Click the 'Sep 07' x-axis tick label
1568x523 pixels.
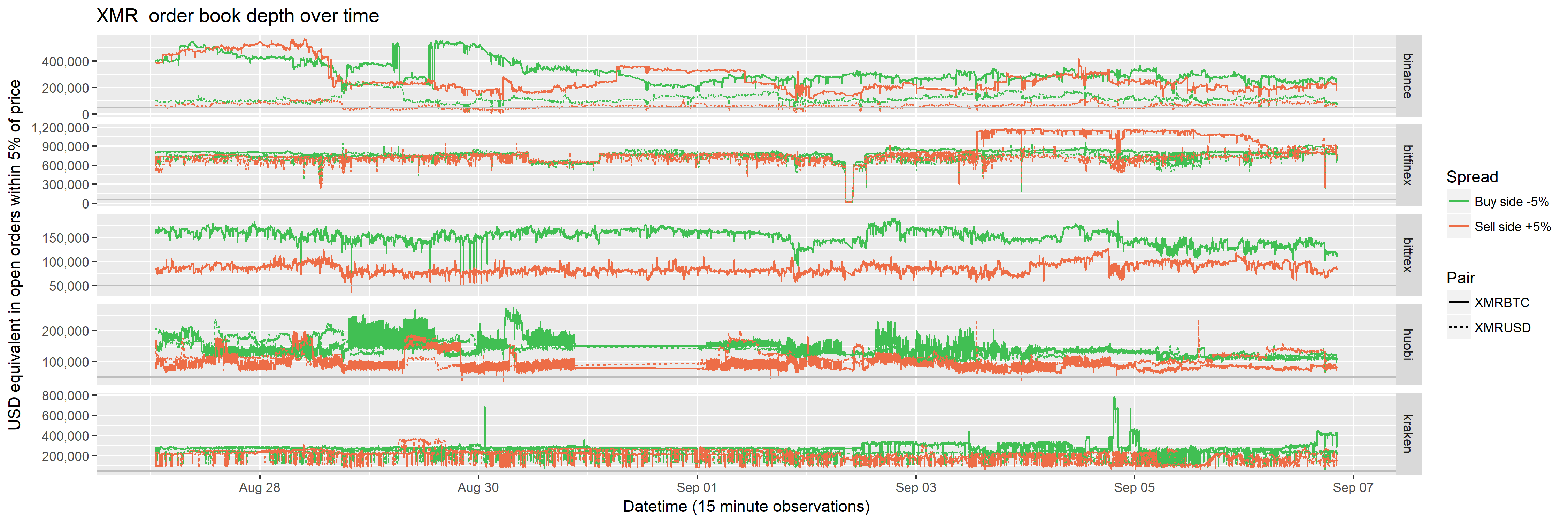[x=1353, y=488]
